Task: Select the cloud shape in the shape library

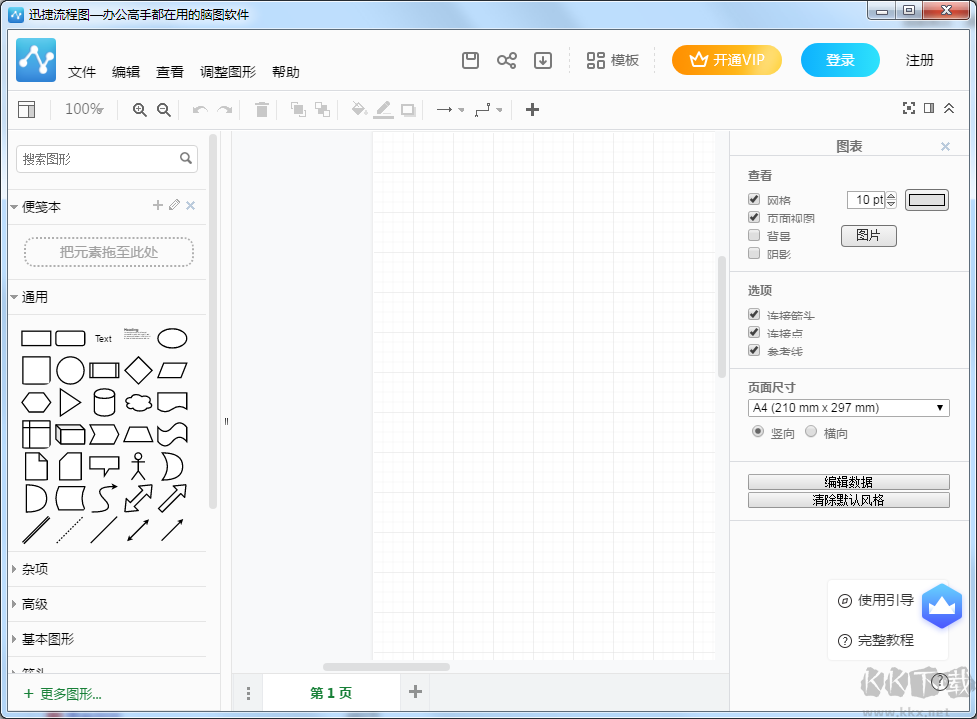Action: coord(138,402)
